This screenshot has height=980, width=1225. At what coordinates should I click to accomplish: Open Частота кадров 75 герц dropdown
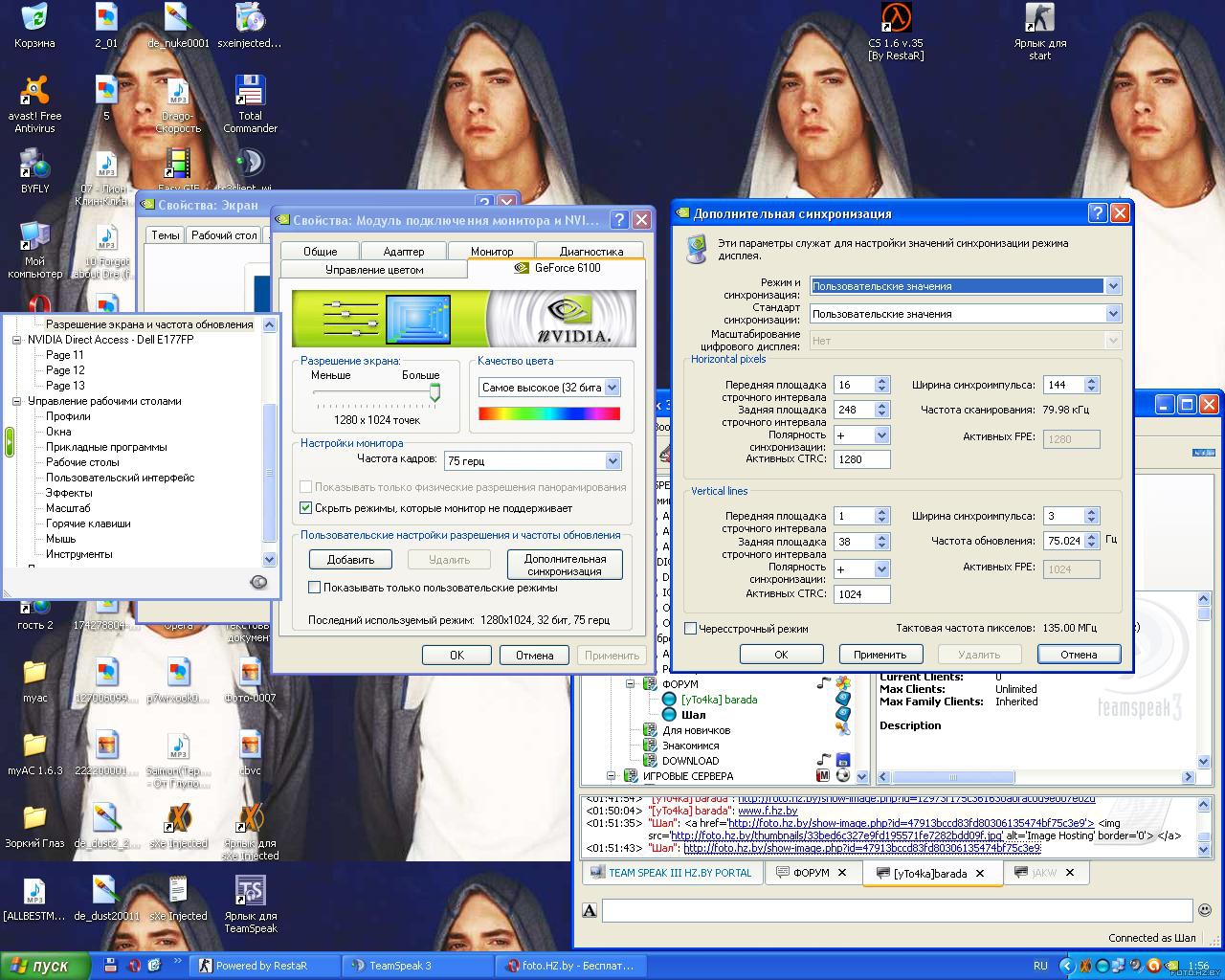tap(612, 461)
